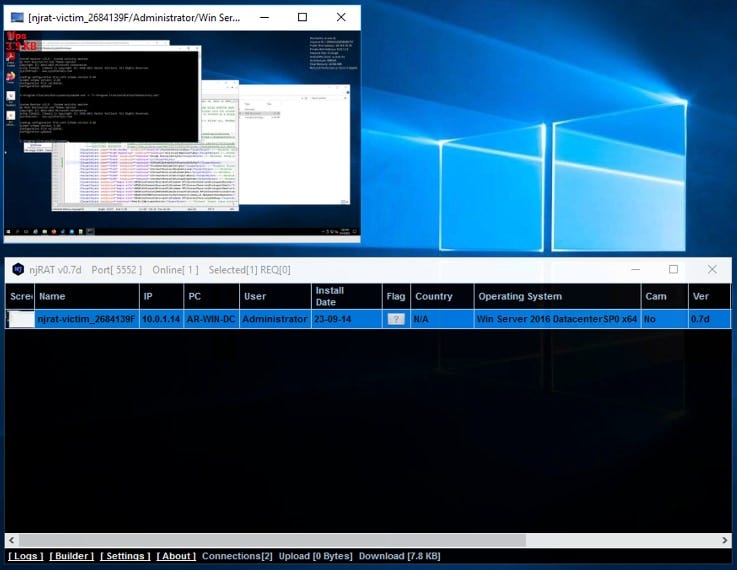Select the Administrator cell in the User column
This screenshot has height=570, width=737.
275,319
